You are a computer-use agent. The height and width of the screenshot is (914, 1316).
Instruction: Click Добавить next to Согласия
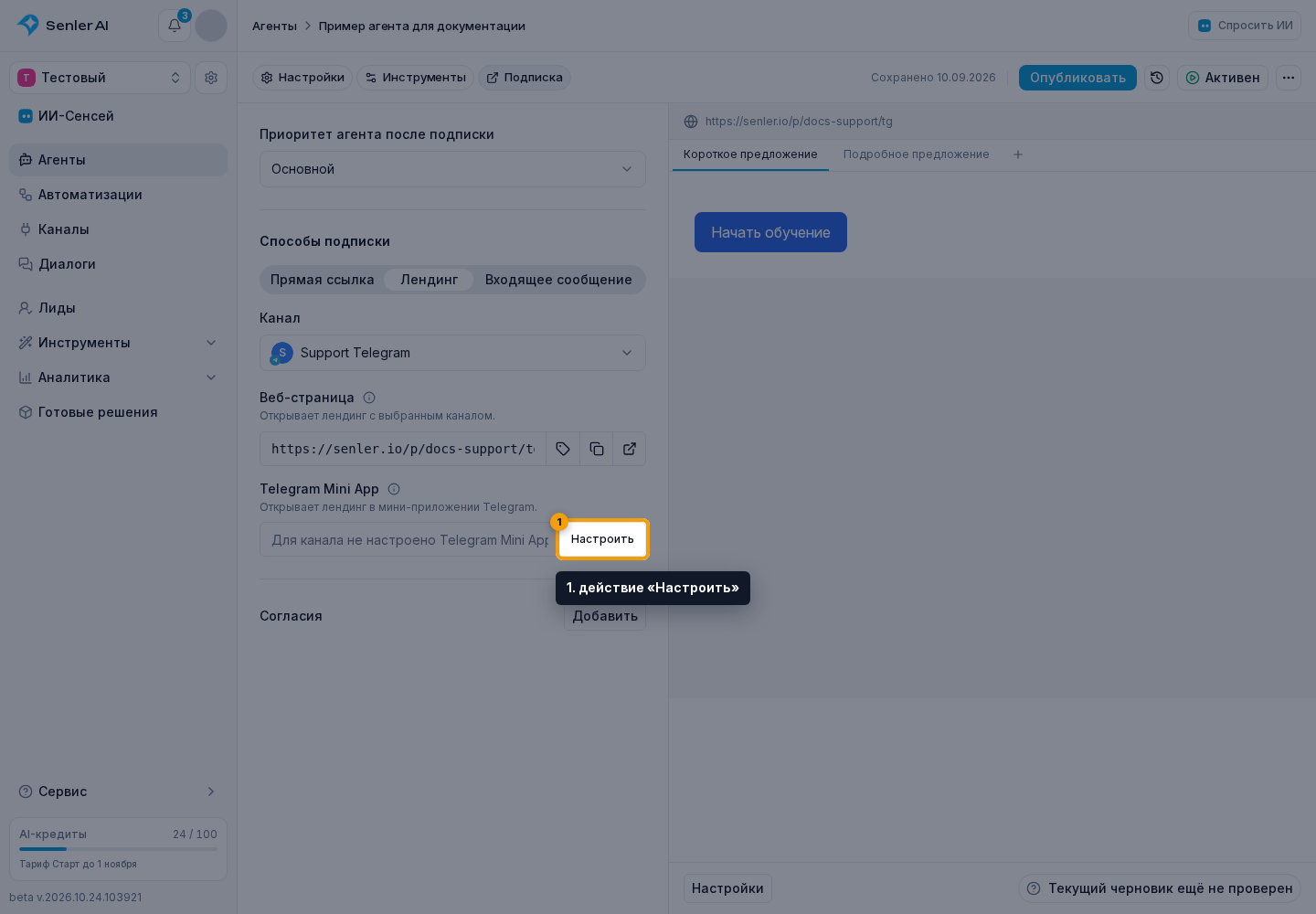(605, 616)
